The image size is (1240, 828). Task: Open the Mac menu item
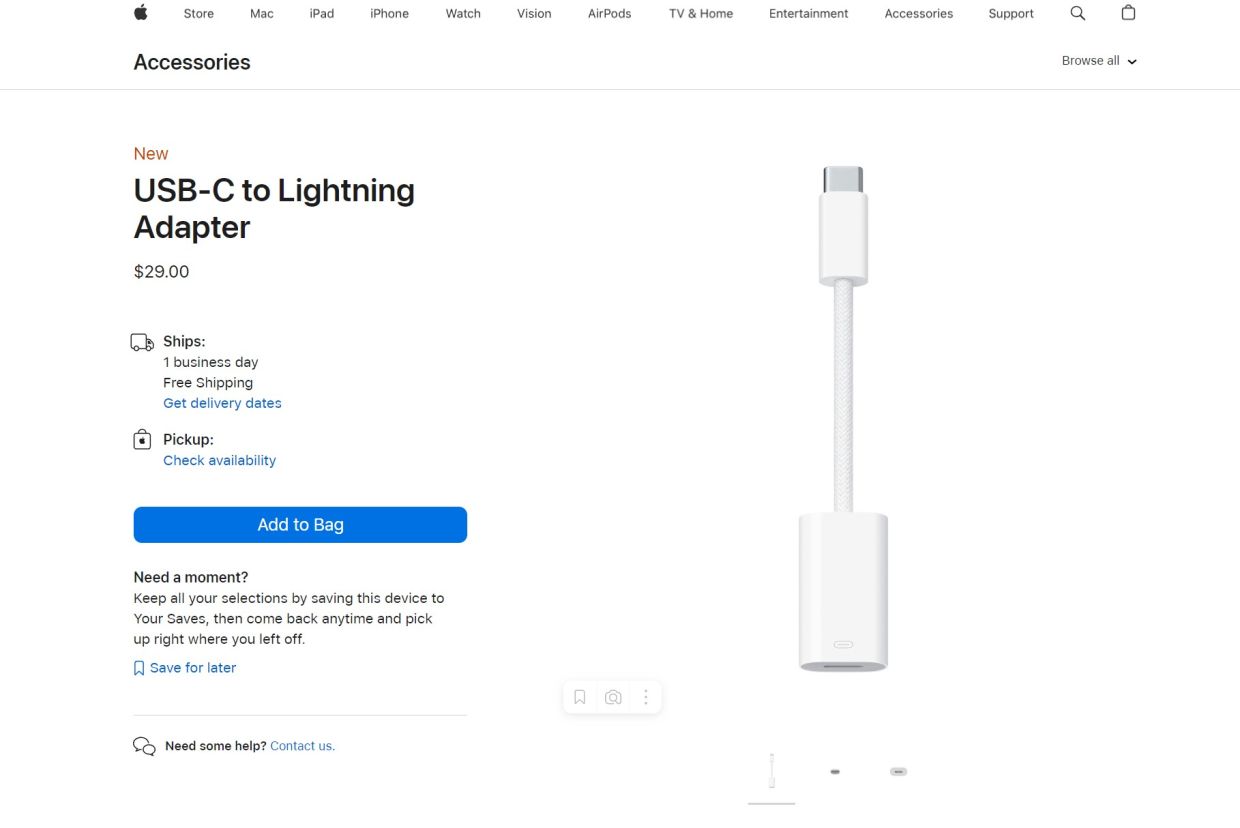(x=262, y=14)
